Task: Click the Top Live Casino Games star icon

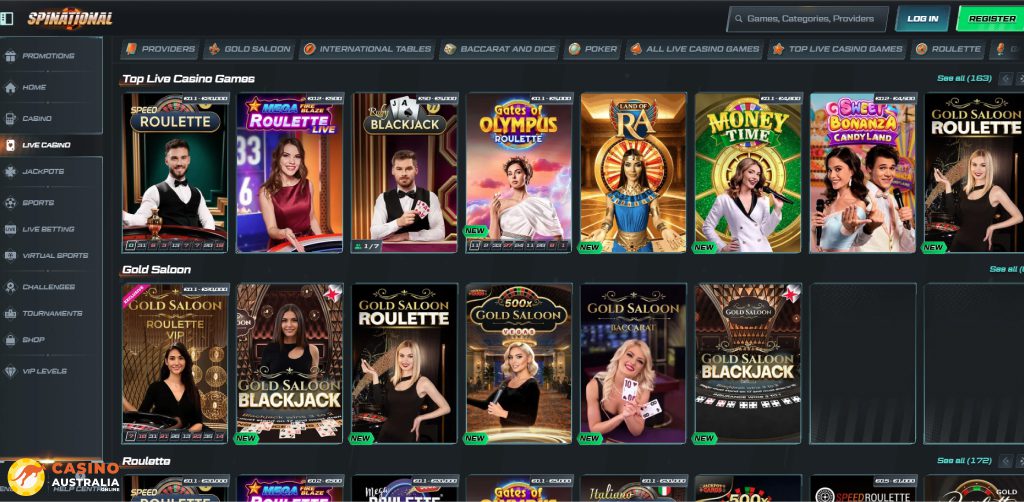Action: [778, 49]
